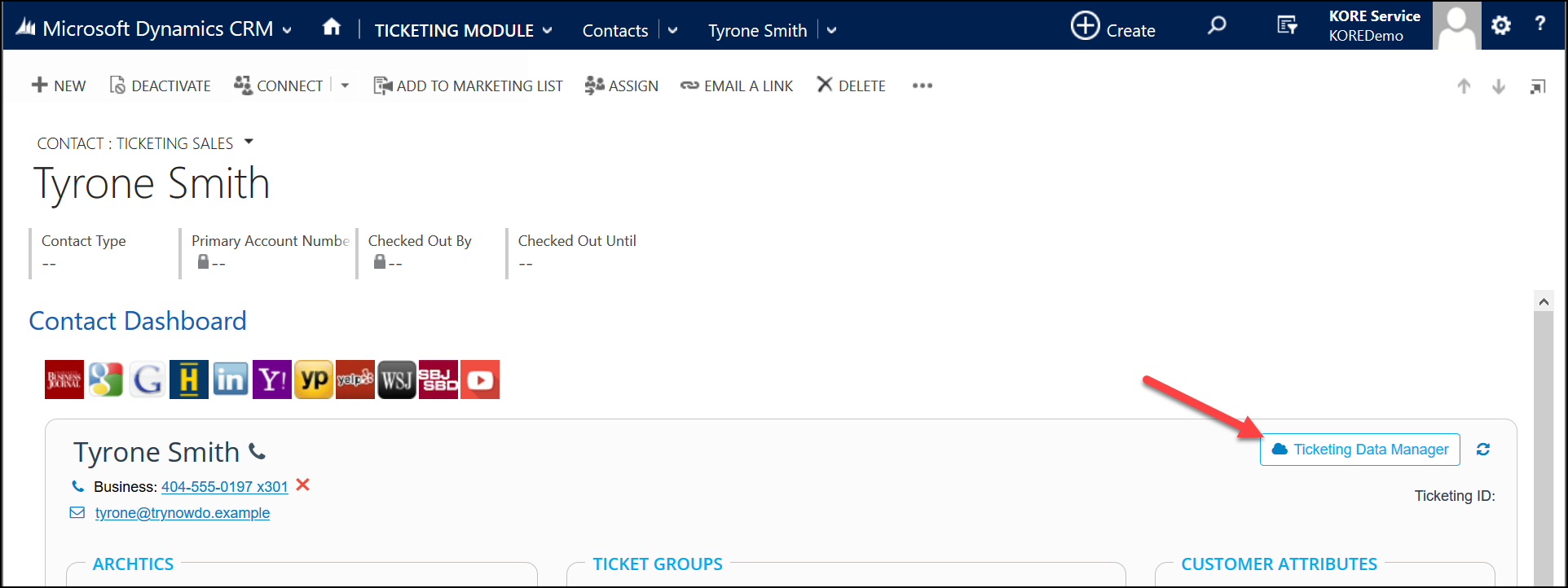The height and width of the screenshot is (588, 1568).
Task: Open the Hoovers H icon
Action: pos(189,380)
